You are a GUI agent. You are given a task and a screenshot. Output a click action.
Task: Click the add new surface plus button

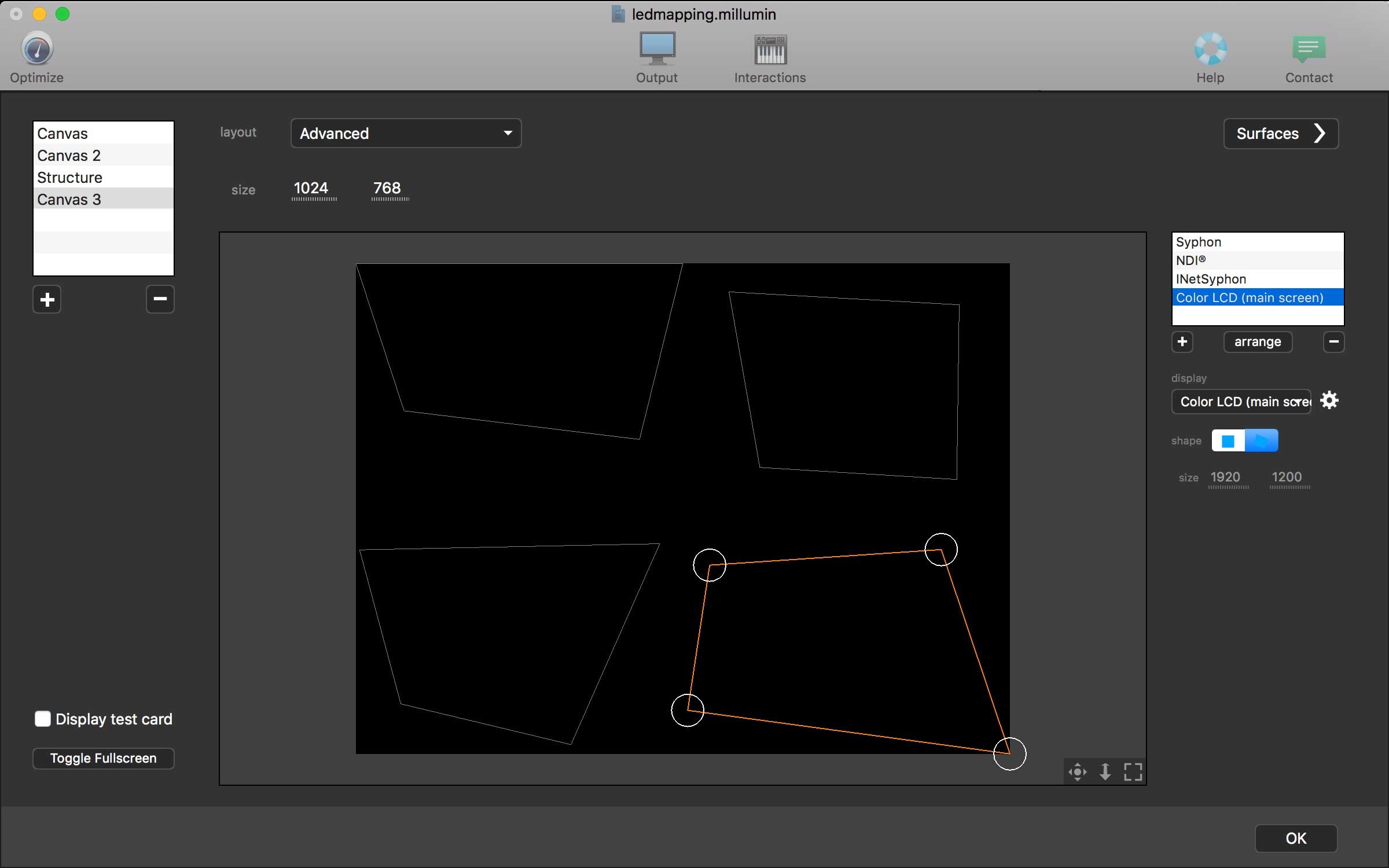[1181, 341]
